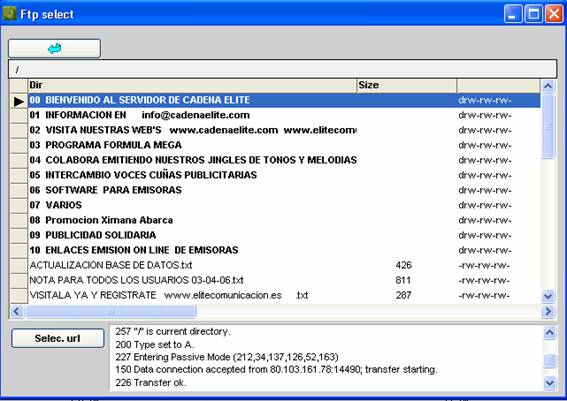The image size is (567, 401).
Task: Click the log panel scroll up arrow
Action: [550, 332]
